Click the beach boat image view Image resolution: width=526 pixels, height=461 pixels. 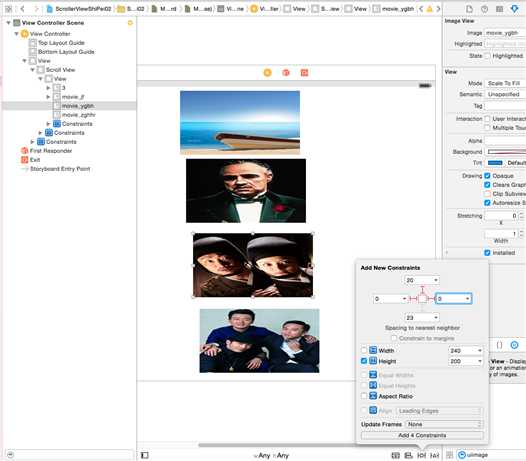(x=240, y=122)
